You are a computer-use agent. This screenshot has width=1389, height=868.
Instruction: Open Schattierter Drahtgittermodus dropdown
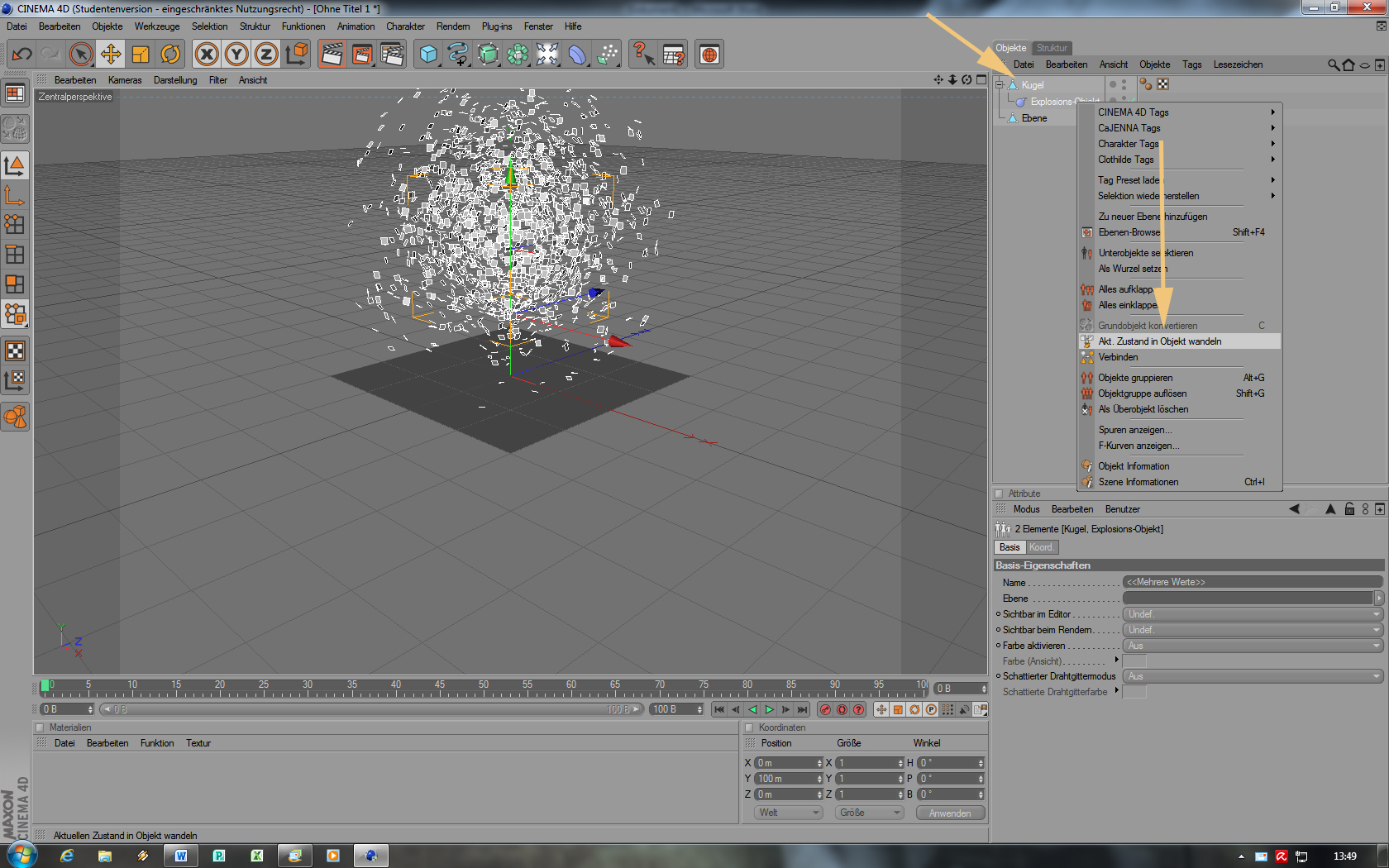click(1253, 676)
